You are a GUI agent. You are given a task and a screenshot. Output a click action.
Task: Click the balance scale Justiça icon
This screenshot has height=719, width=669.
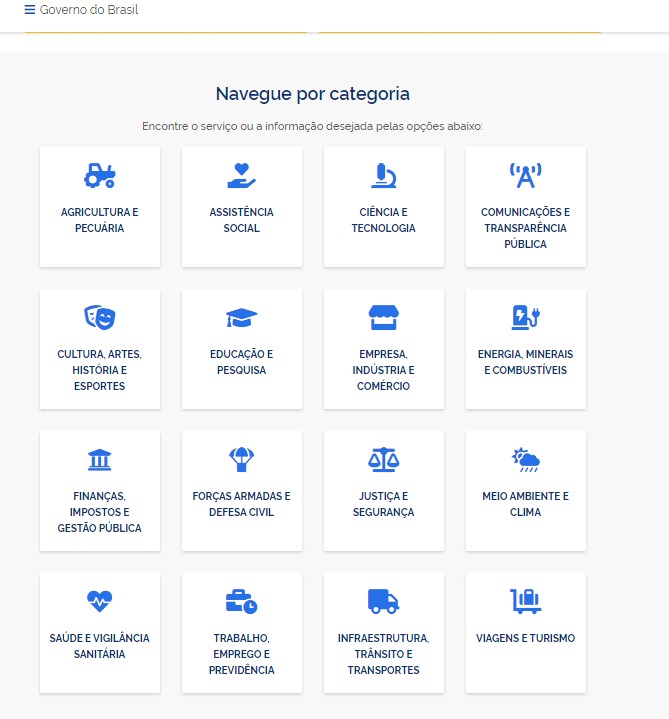(384, 460)
